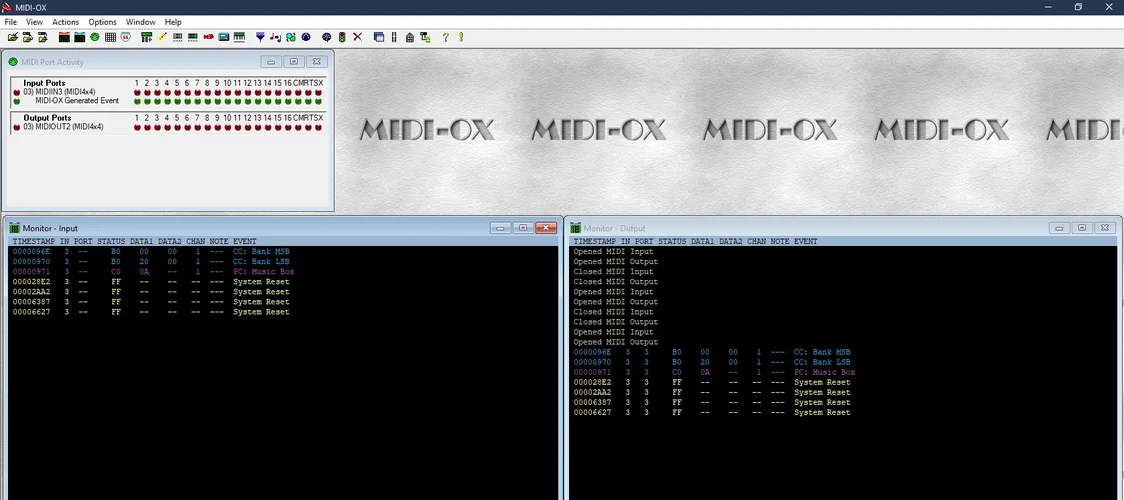The image size is (1124, 500).
Task: Click the blue funnel filter toolbar icon
Action: pyautogui.click(x=260, y=37)
